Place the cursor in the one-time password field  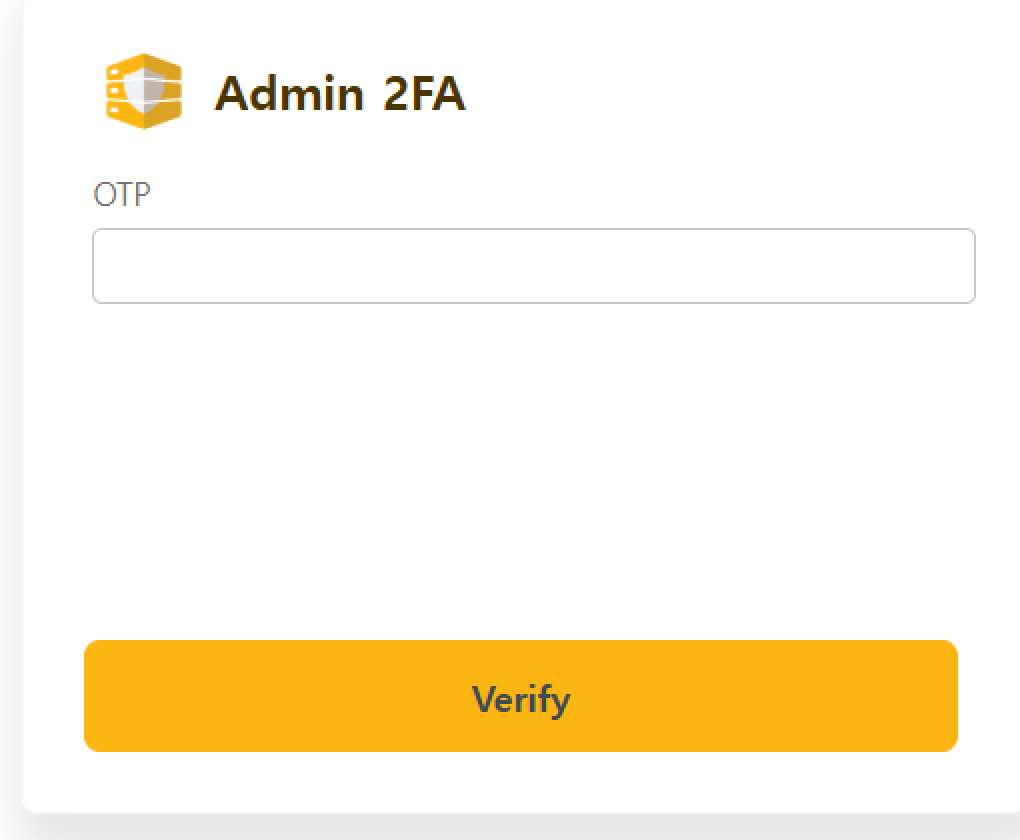533,266
